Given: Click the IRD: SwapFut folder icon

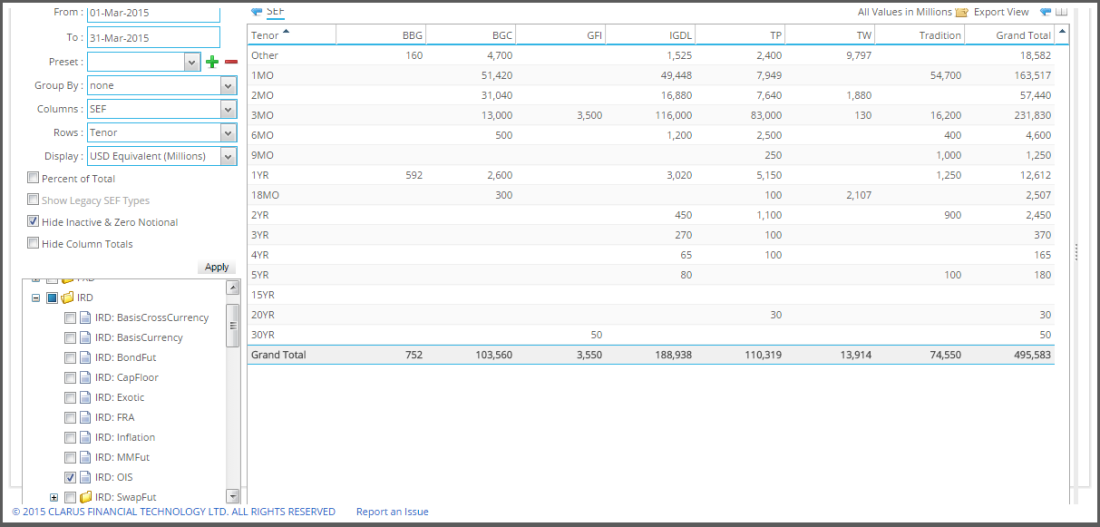Looking at the screenshot, I should click(86, 497).
